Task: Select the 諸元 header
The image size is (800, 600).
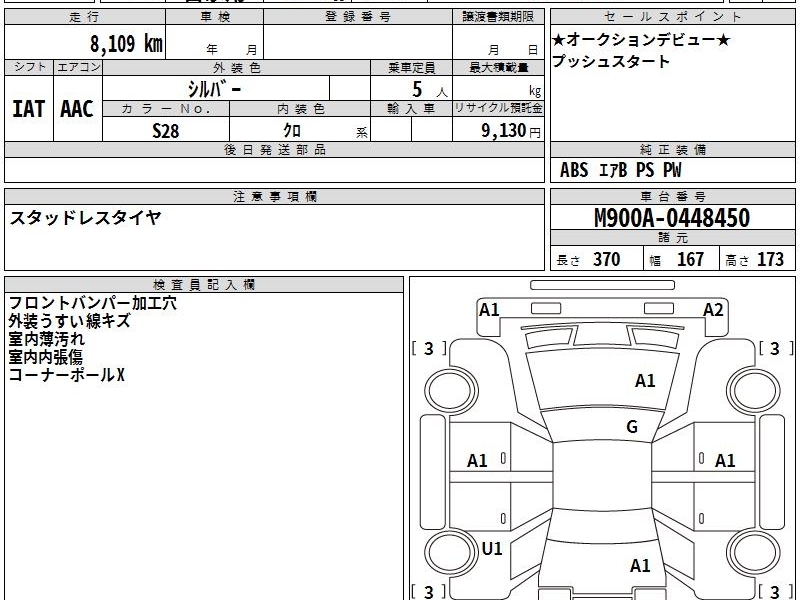Action: 672,238
